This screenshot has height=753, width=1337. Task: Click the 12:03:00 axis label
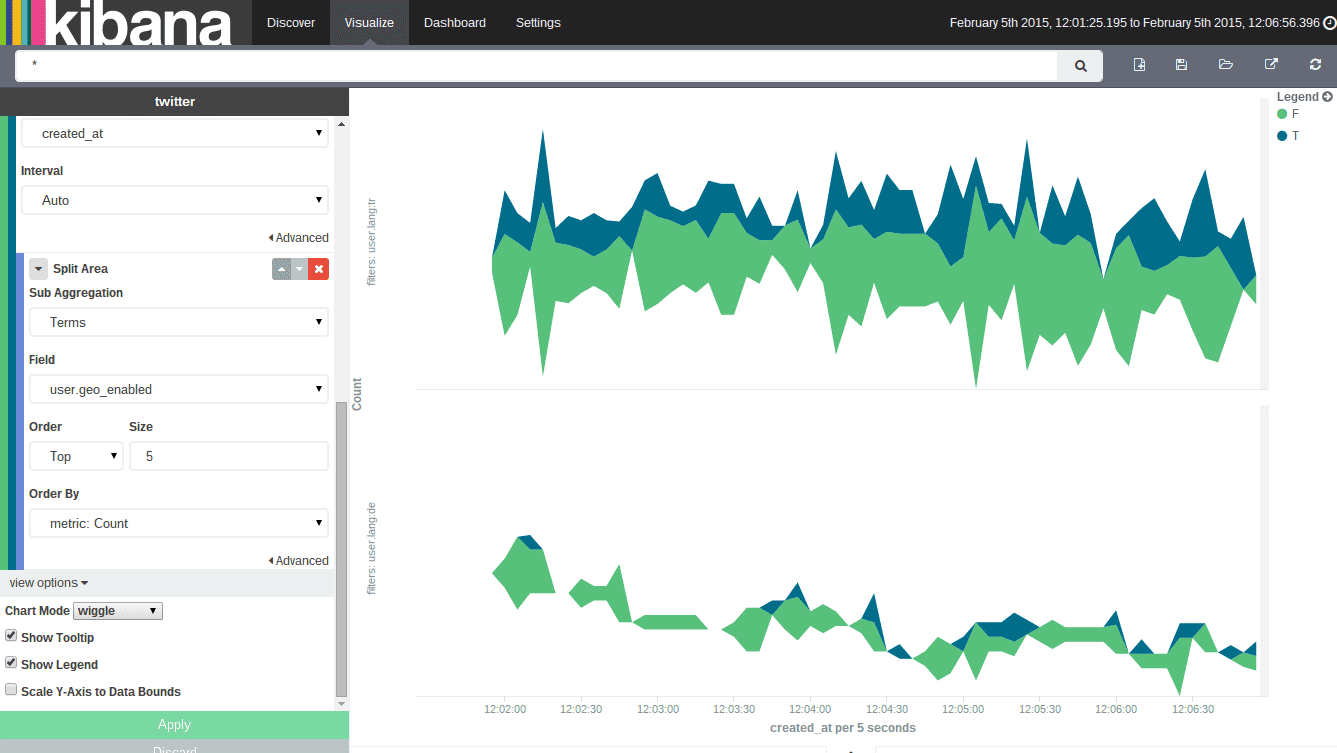tap(657, 709)
